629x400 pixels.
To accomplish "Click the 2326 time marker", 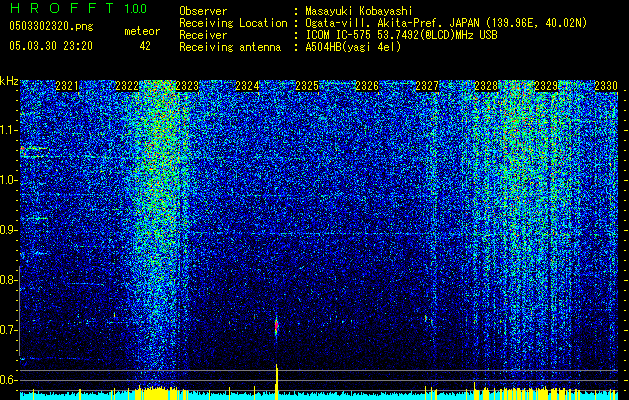I will tap(367, 86).
